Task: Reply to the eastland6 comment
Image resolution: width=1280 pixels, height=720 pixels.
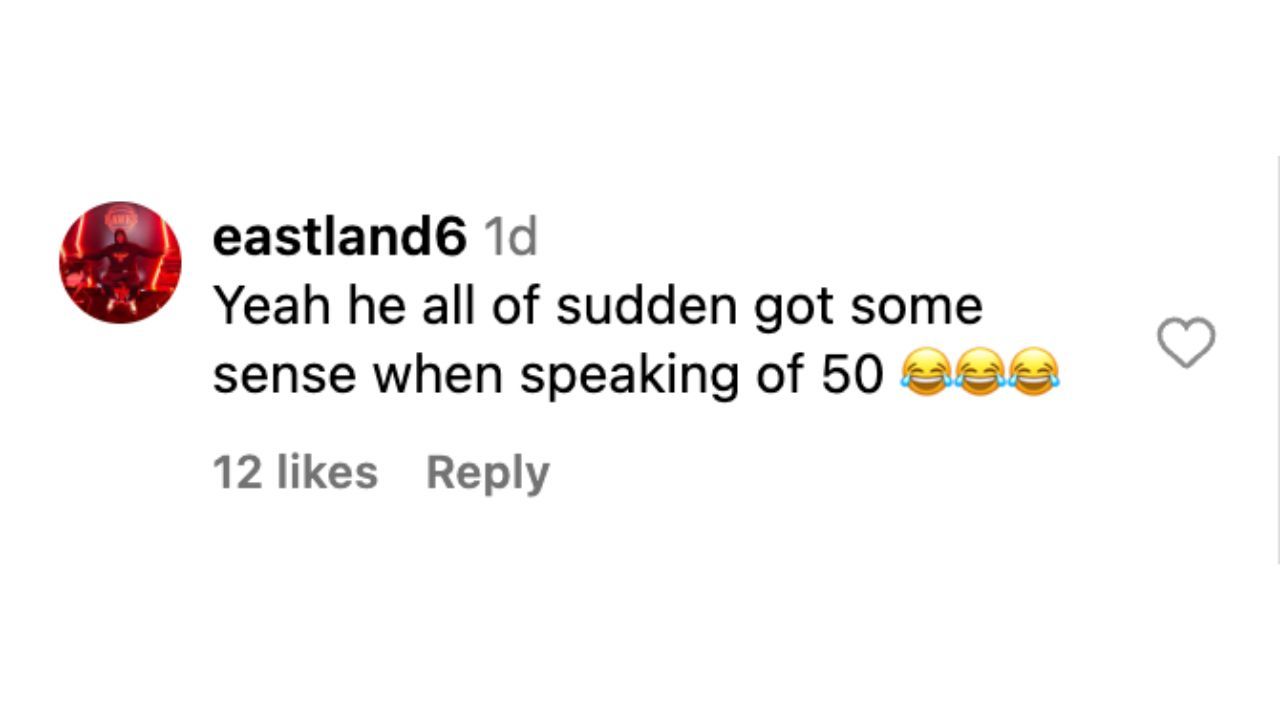Action: (x=487, y=472)
